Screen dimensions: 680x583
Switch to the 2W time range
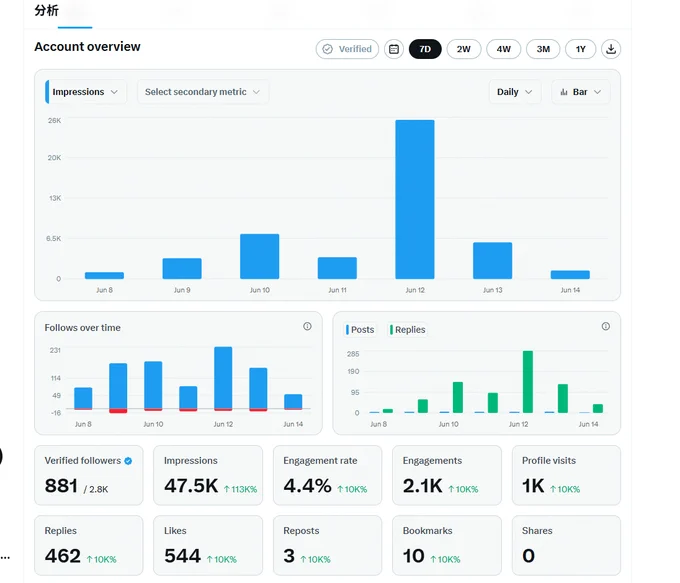[x=464, y=49]
